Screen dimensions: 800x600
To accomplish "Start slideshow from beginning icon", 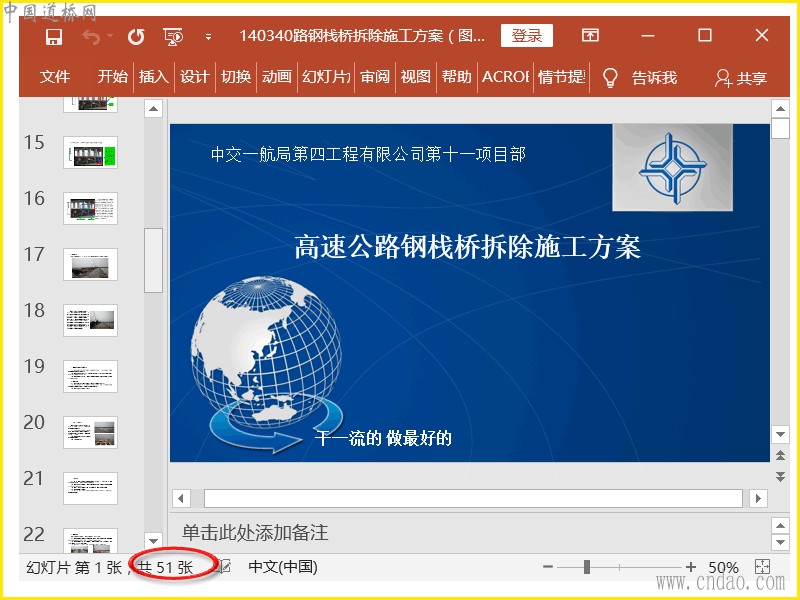I will [x=173, y=37].
